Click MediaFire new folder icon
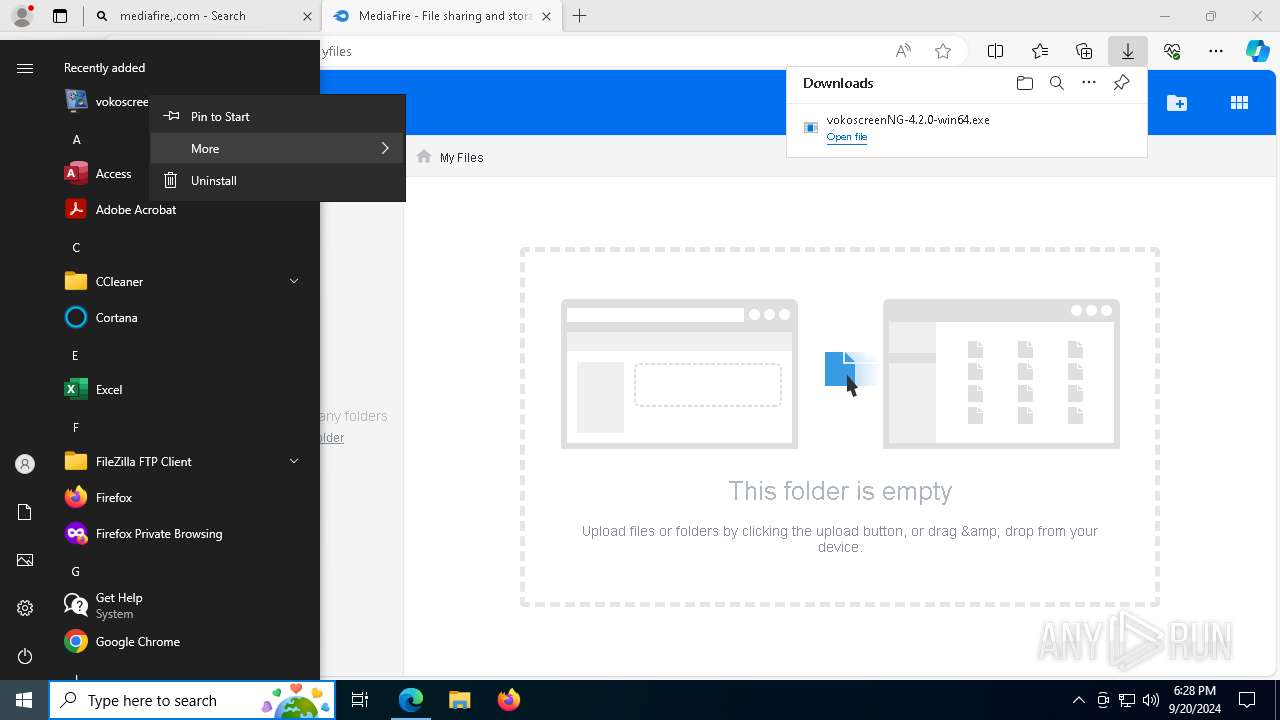Image resolution: width=1280 pixels, height=720 pixels. (1177, 103)
